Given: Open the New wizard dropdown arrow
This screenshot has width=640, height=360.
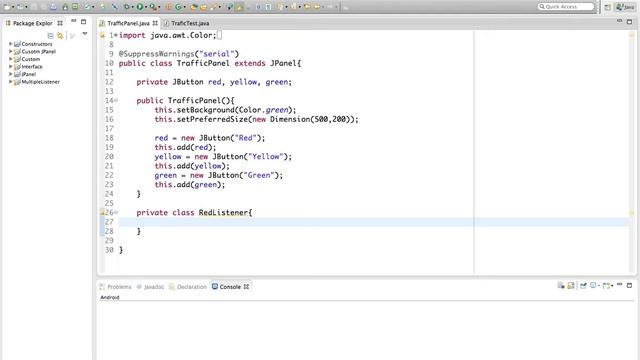Looking at the screenshot, I should pos(13,7).
